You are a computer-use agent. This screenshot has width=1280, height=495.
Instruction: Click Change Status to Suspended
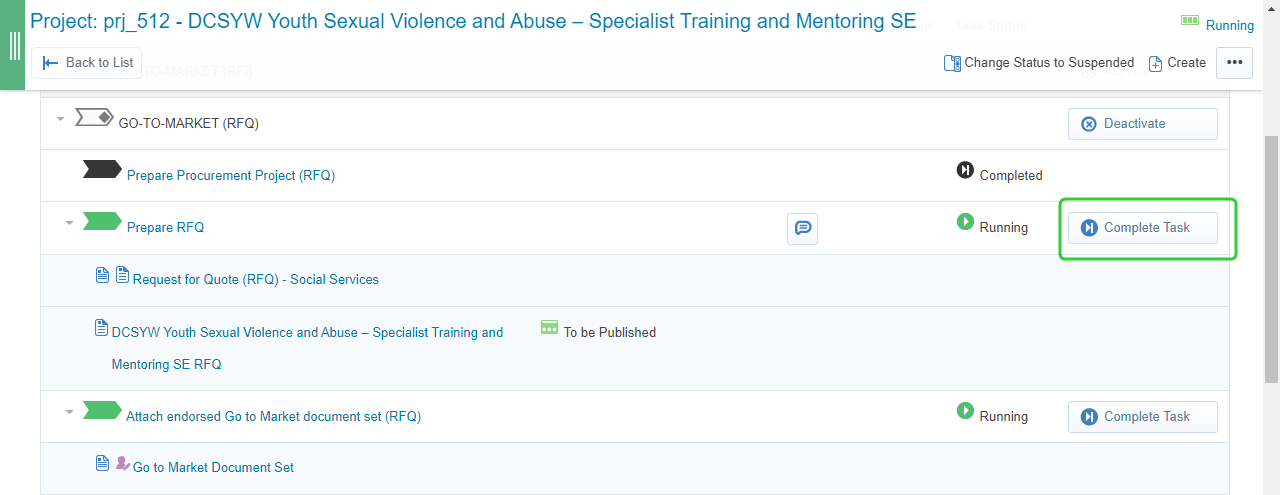point(1039,63)
